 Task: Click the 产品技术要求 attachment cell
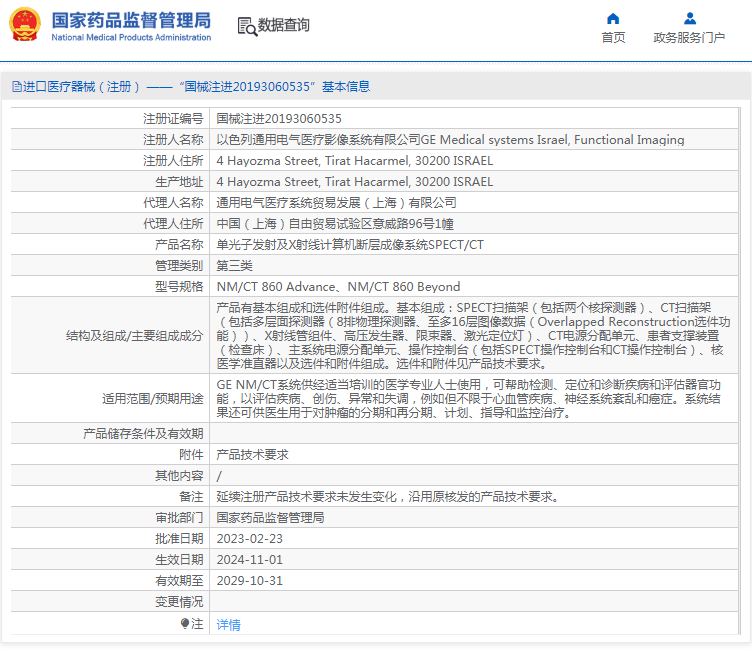[x=252, y=454]
